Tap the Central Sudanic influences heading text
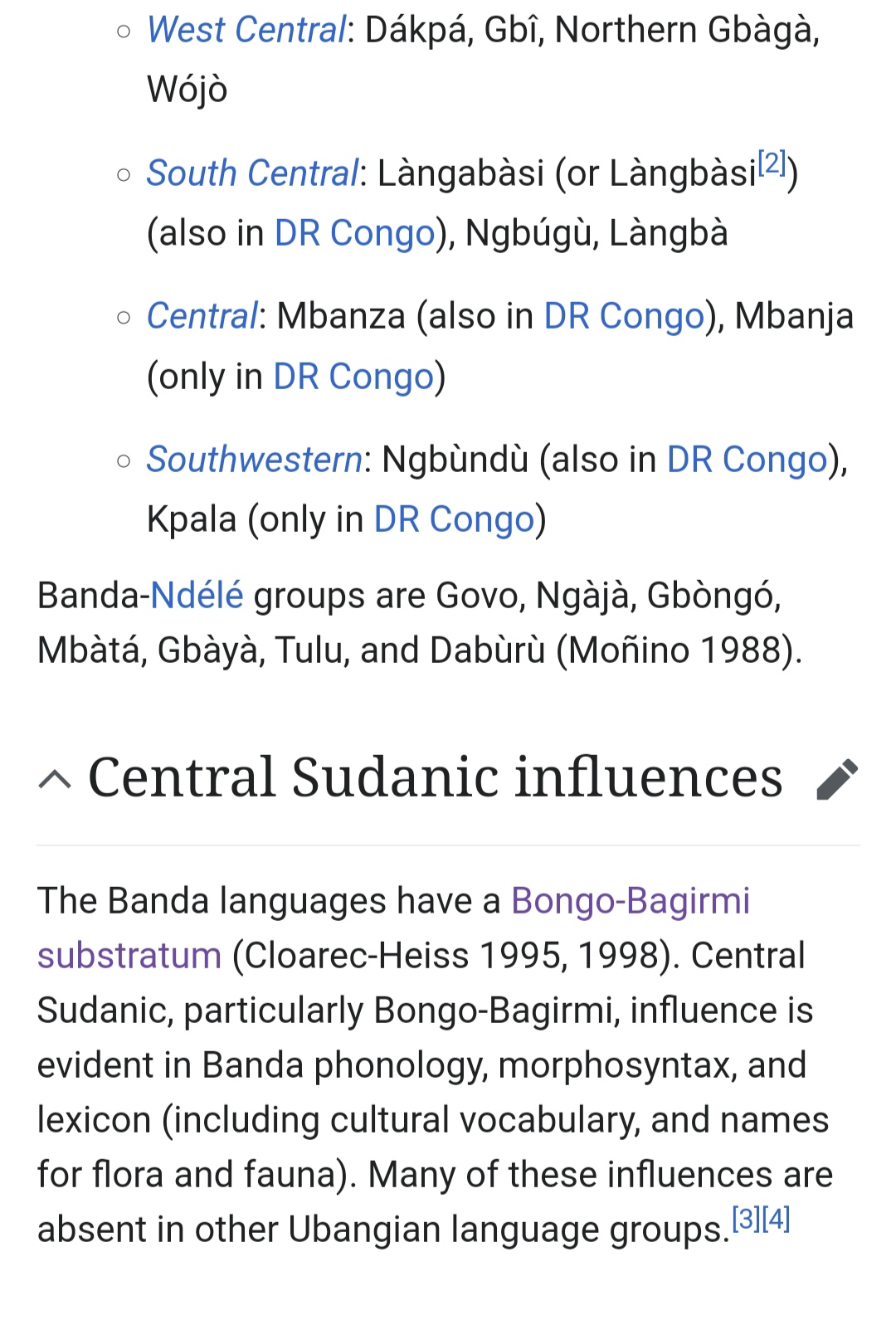The width and height of the screenshot is (896, 1320). point(435,777)
